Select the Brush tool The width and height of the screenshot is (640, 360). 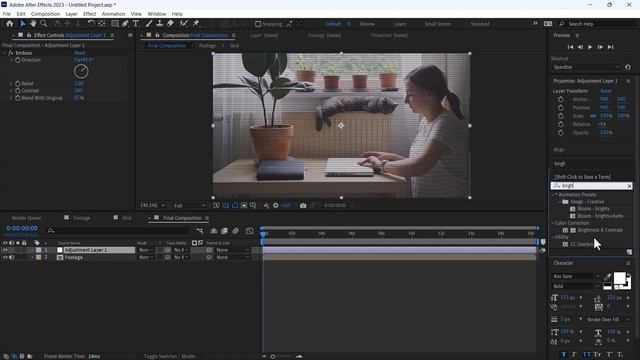pyautogui.click(x=149, y=24)
